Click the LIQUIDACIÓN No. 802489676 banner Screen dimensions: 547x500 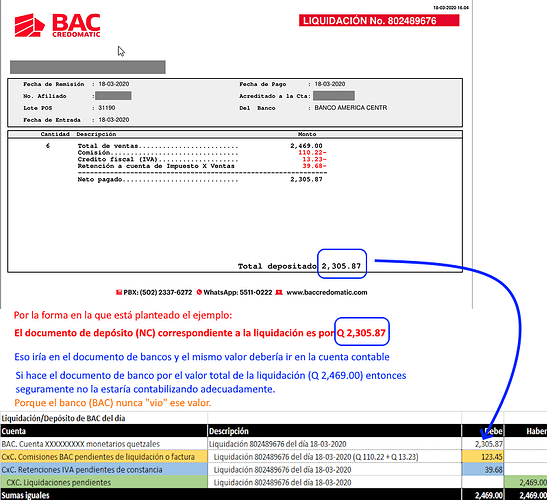pos(379,21)
